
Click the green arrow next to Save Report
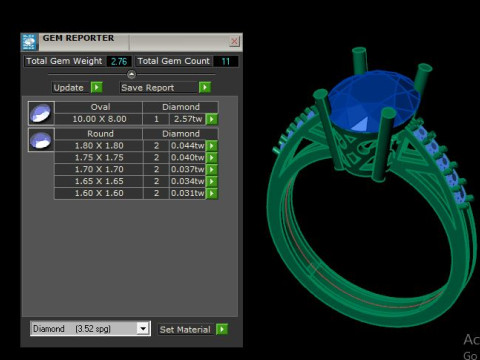pos(205,88)
